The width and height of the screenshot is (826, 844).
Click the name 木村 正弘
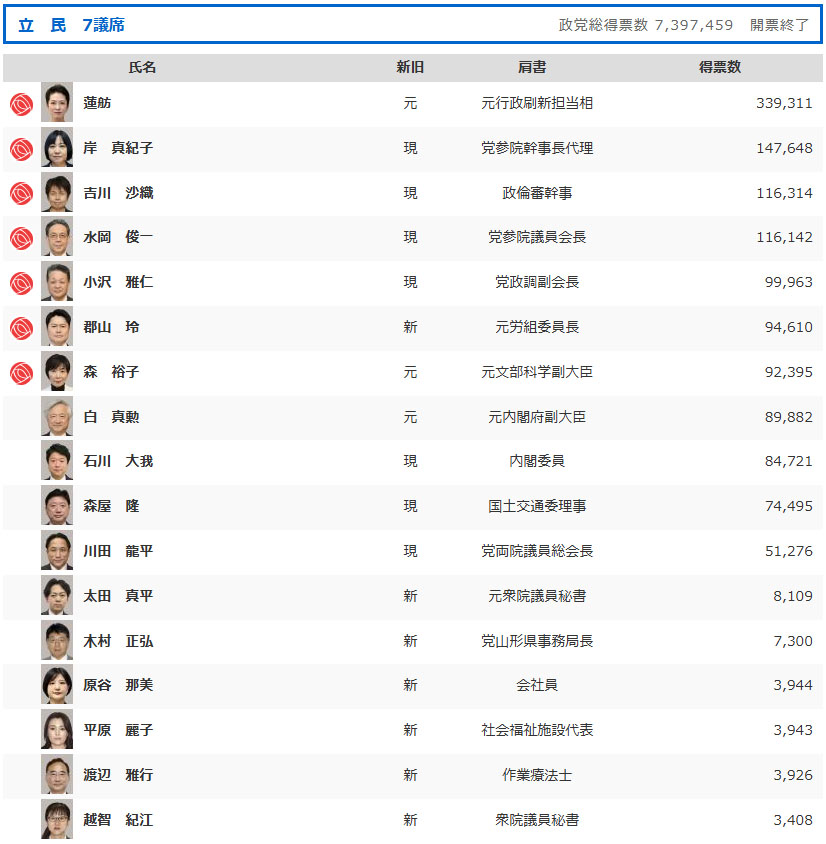(x=118, y=641)
